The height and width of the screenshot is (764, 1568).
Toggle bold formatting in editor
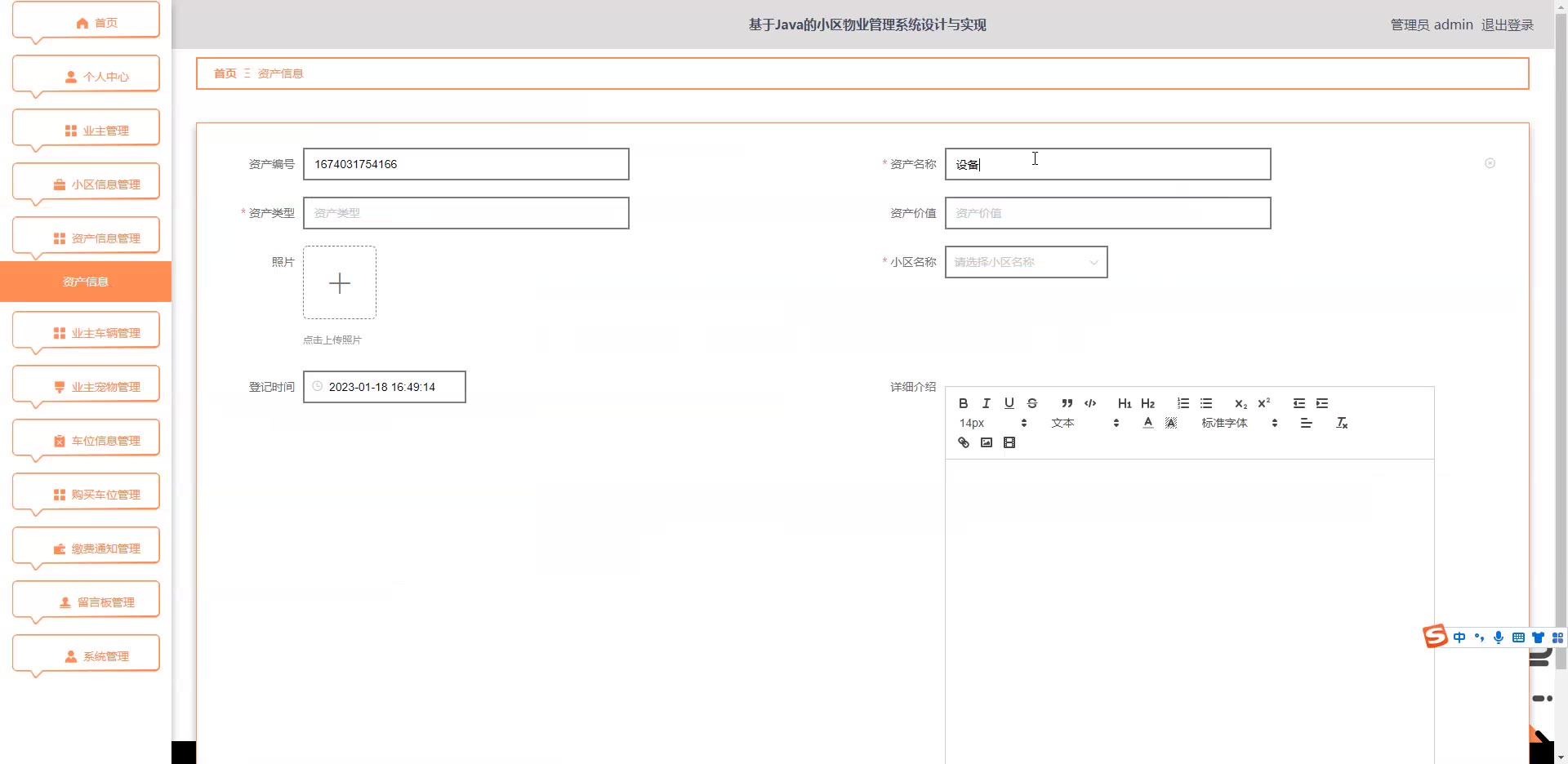pos(964,403)
